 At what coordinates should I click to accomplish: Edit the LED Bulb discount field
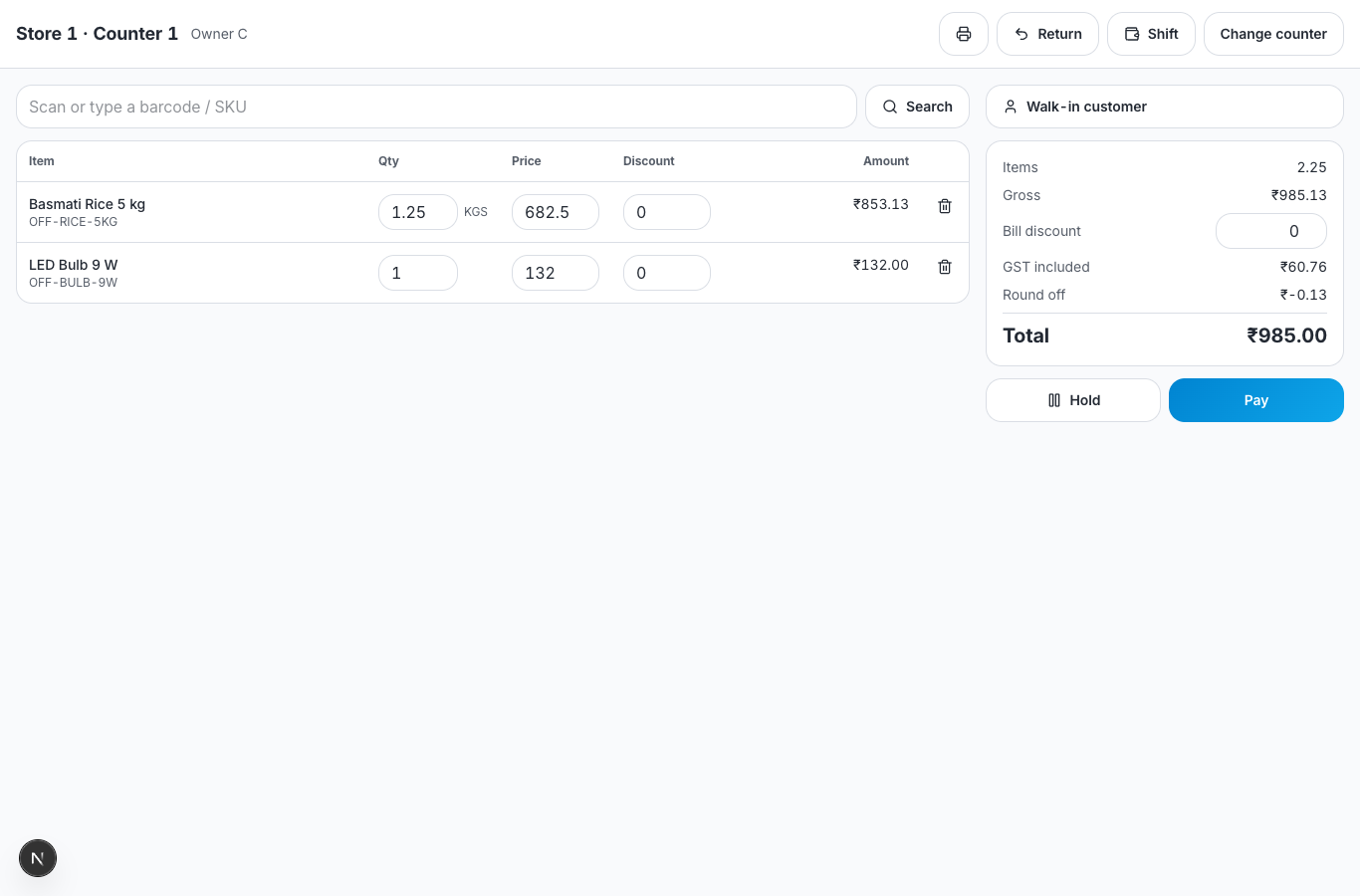(667, 273)
